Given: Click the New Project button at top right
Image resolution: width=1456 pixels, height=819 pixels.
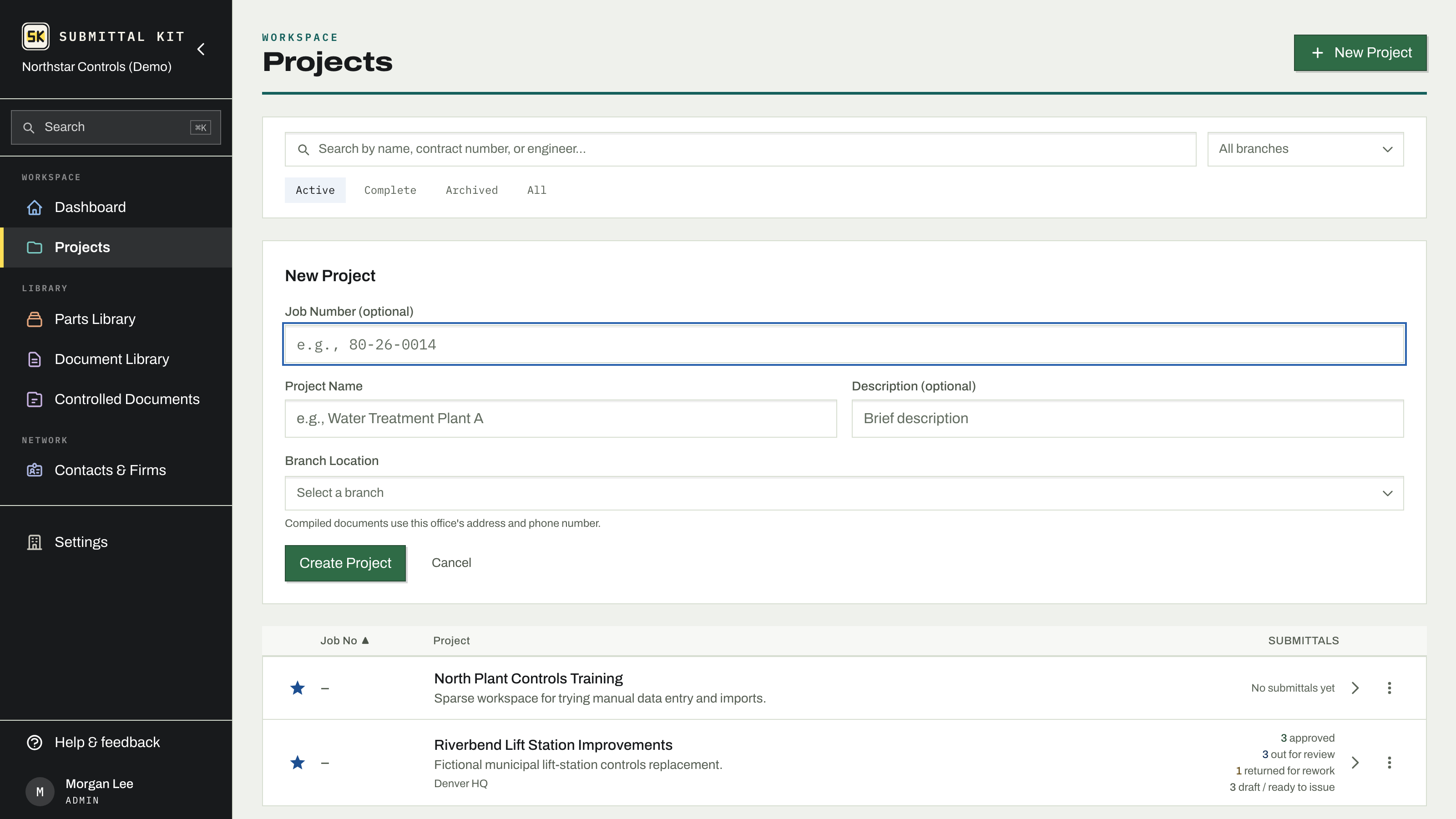Looking at the screenshot, I should [x=1360, y=53].
